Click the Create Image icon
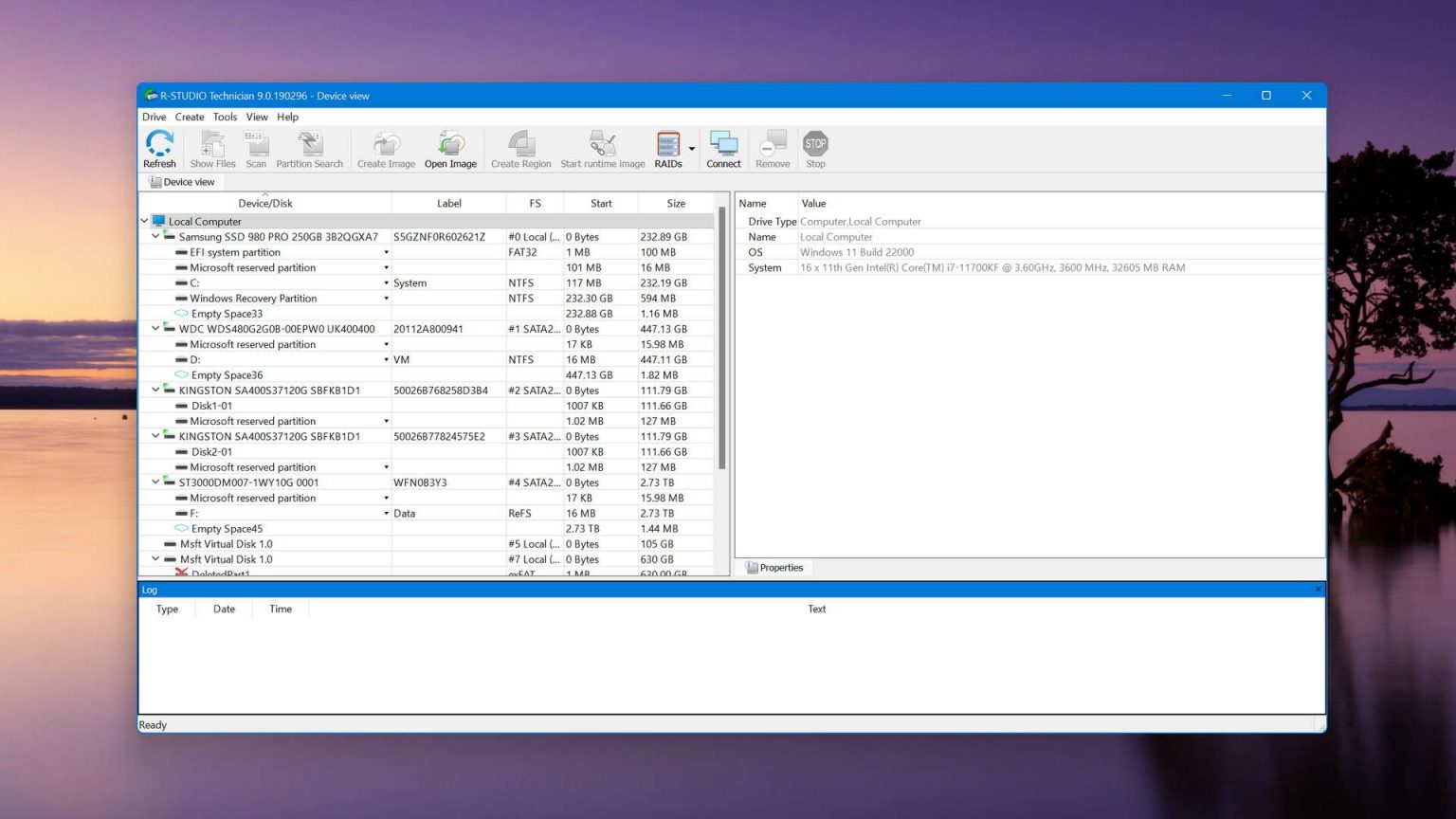 [x=385, y=147]
